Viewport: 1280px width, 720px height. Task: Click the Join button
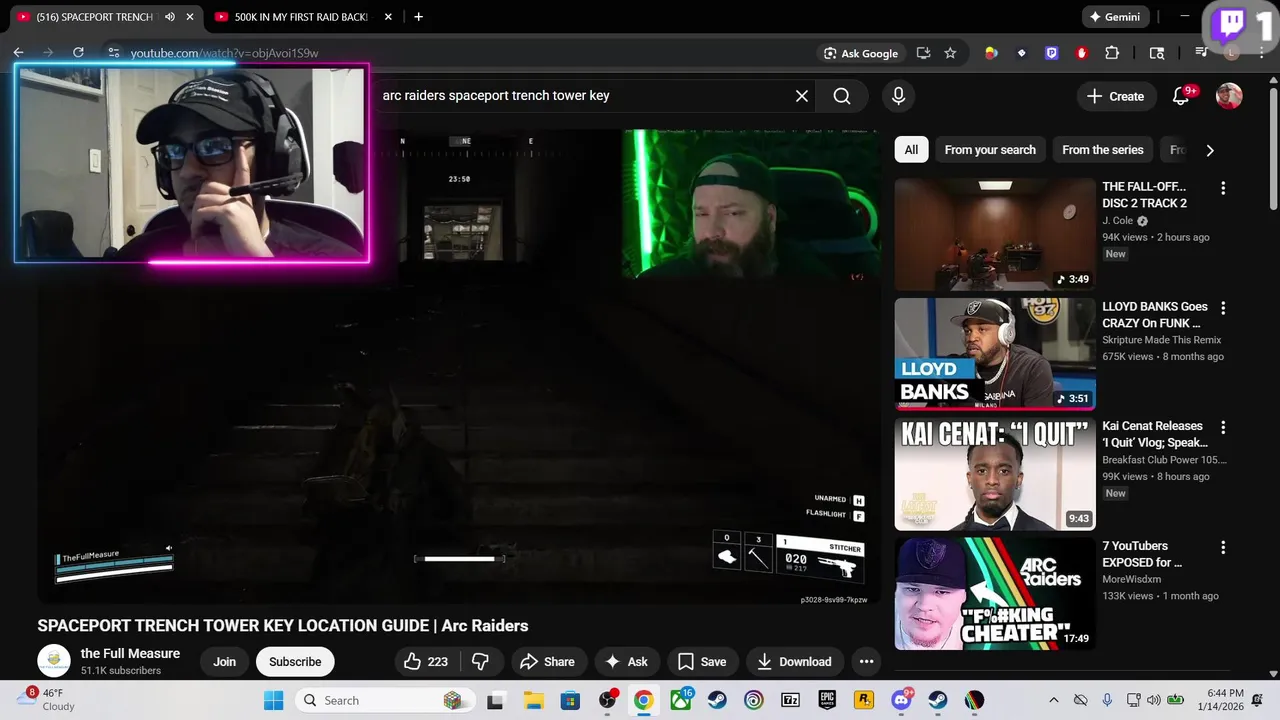click(x=224, y=661)
